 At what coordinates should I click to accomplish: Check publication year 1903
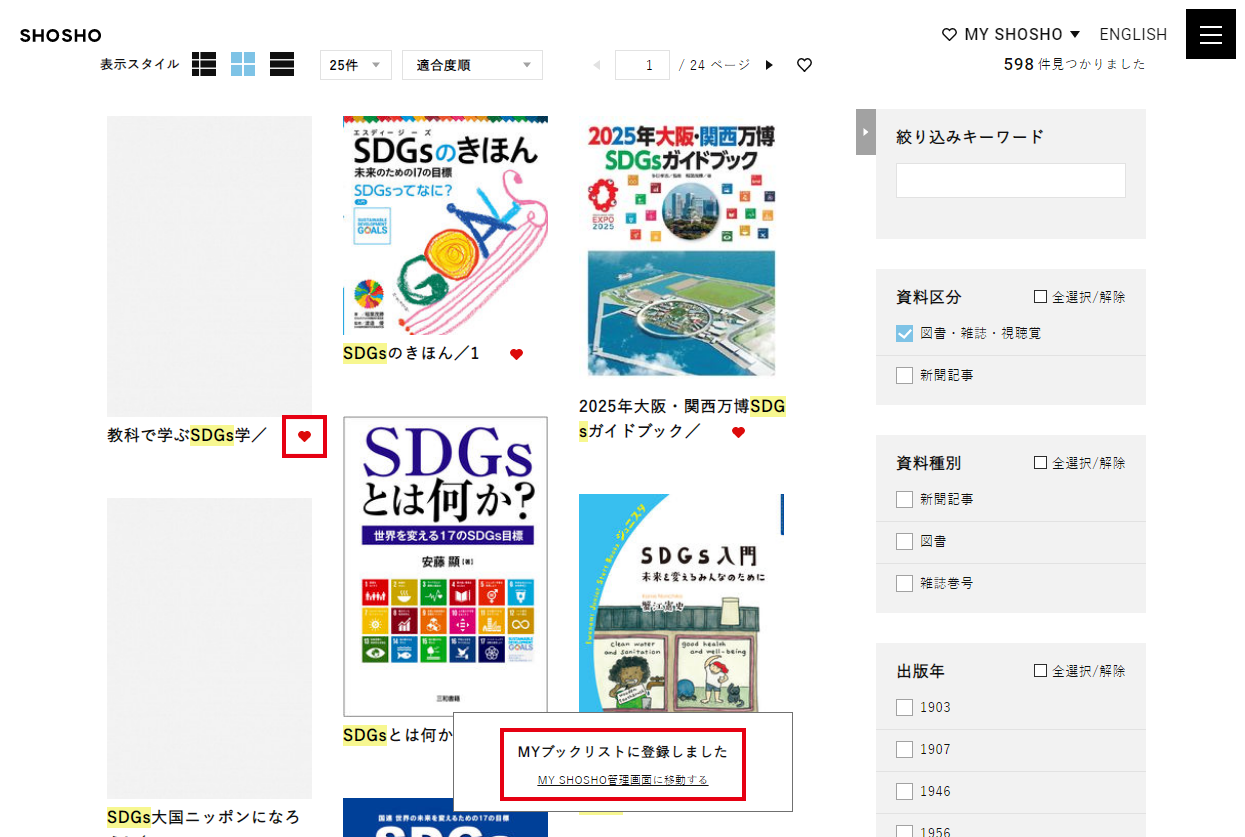coord(904,707)
